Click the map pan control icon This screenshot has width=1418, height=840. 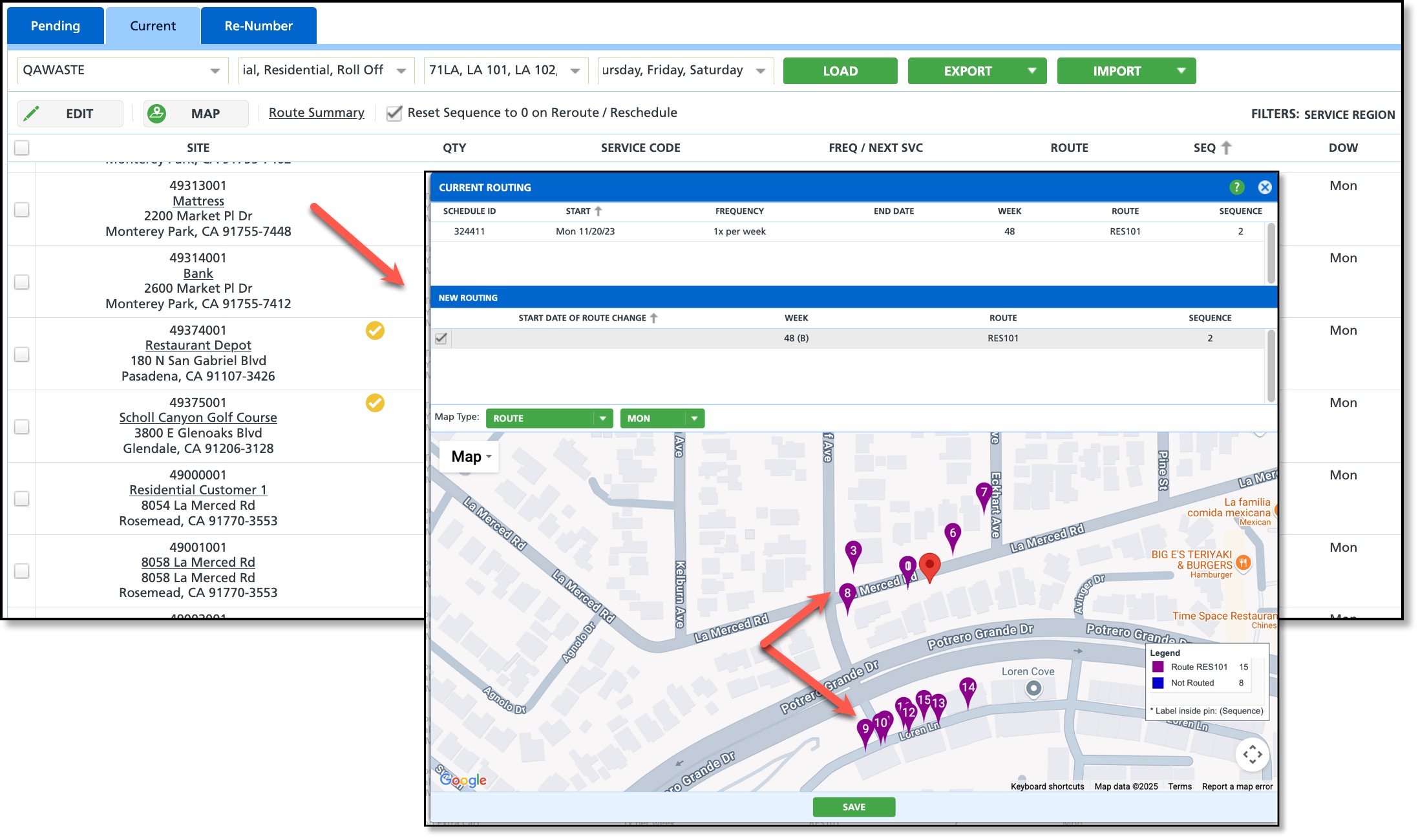[x=1252, y=754]
